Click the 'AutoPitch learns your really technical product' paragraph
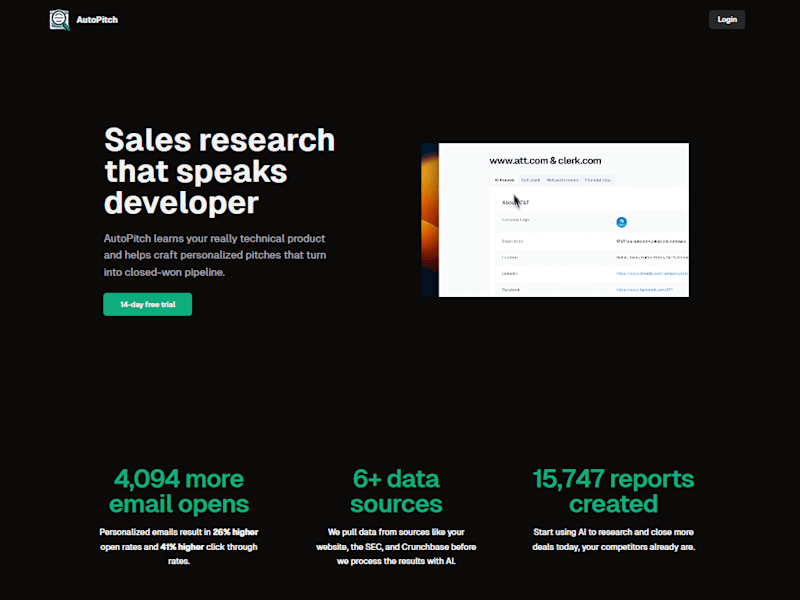This screenshot has width=800, height=600. (215, 255)
